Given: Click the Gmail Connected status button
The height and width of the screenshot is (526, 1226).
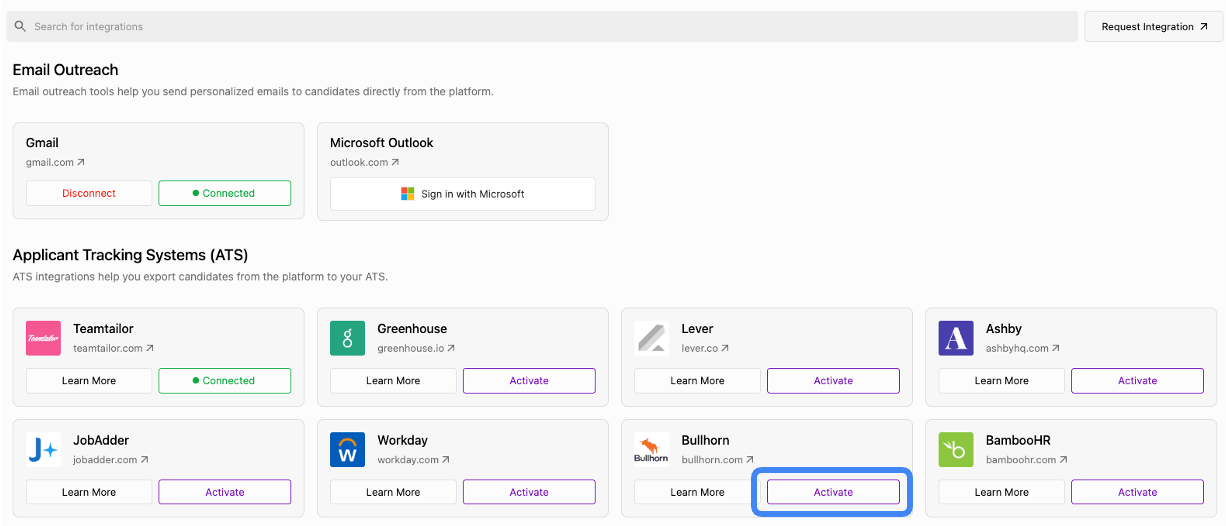Looking at the screenshot, I should coord(224,193).
